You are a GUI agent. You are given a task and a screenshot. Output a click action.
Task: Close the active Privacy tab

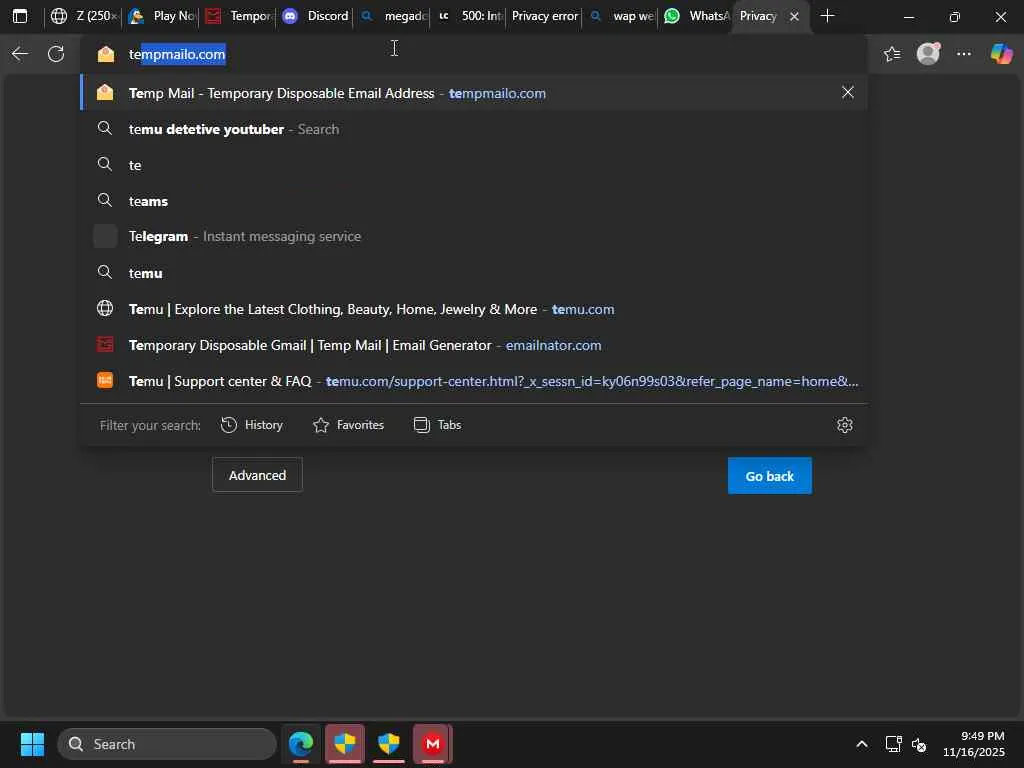[794, 16]
